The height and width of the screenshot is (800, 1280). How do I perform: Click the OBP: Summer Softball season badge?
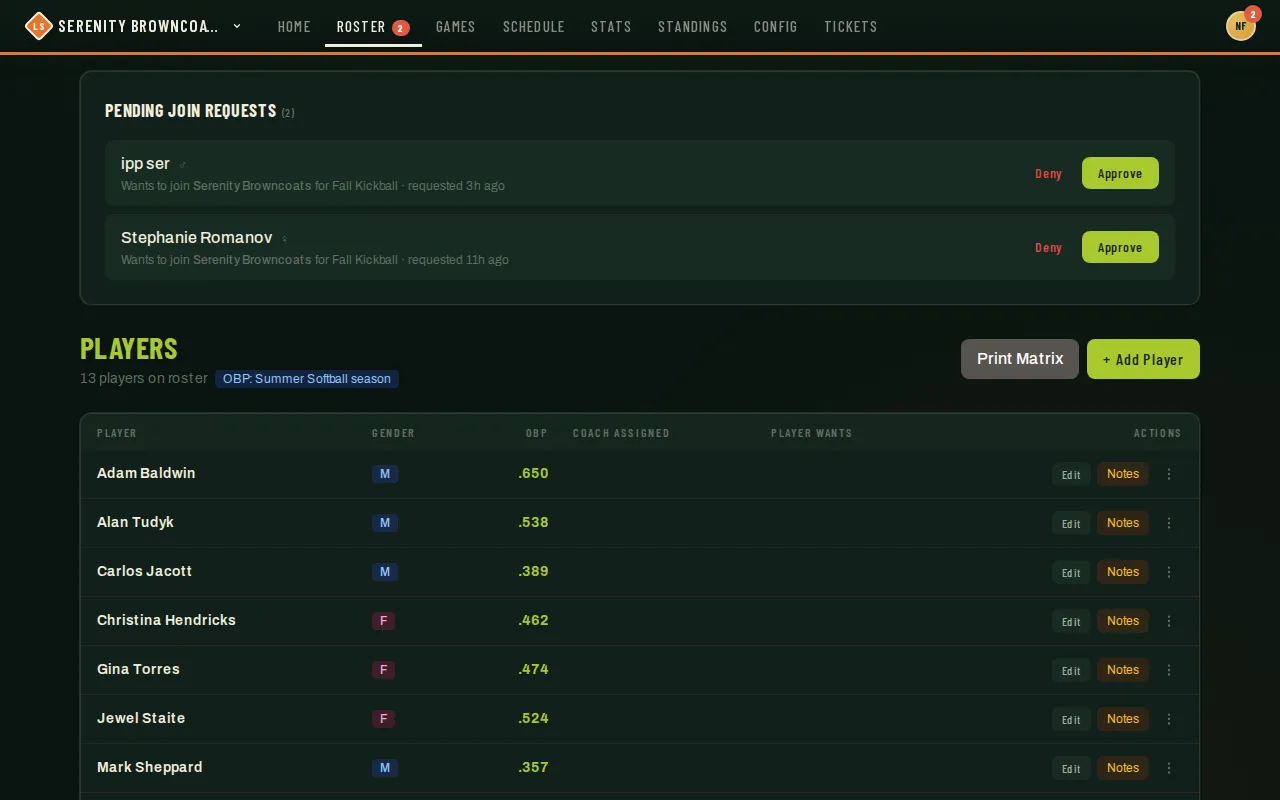[307, 379]
